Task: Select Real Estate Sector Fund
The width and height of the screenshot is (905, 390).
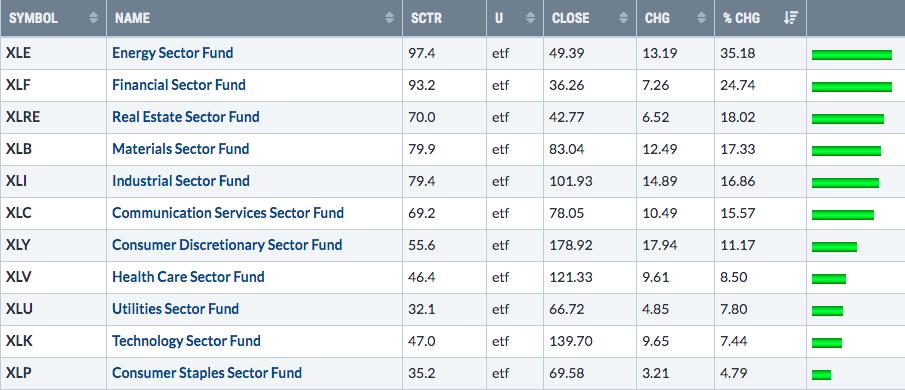Action: point(186,117)
